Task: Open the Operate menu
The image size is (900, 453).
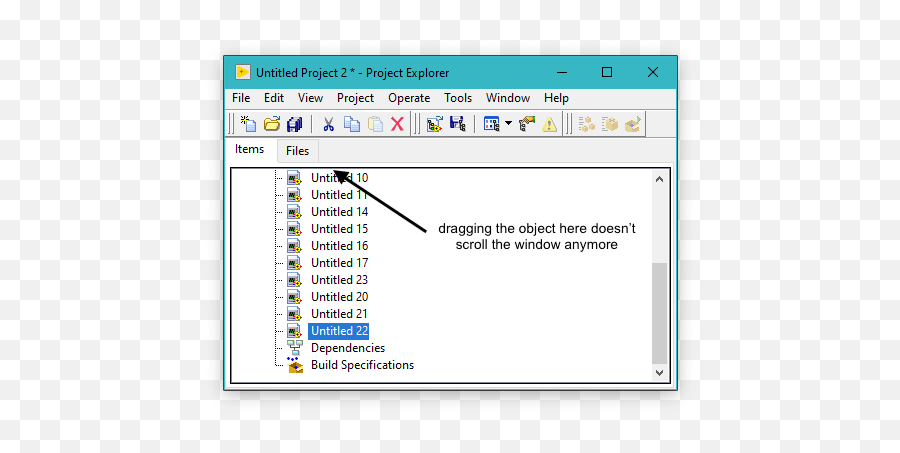Action: tap(409, 98)
